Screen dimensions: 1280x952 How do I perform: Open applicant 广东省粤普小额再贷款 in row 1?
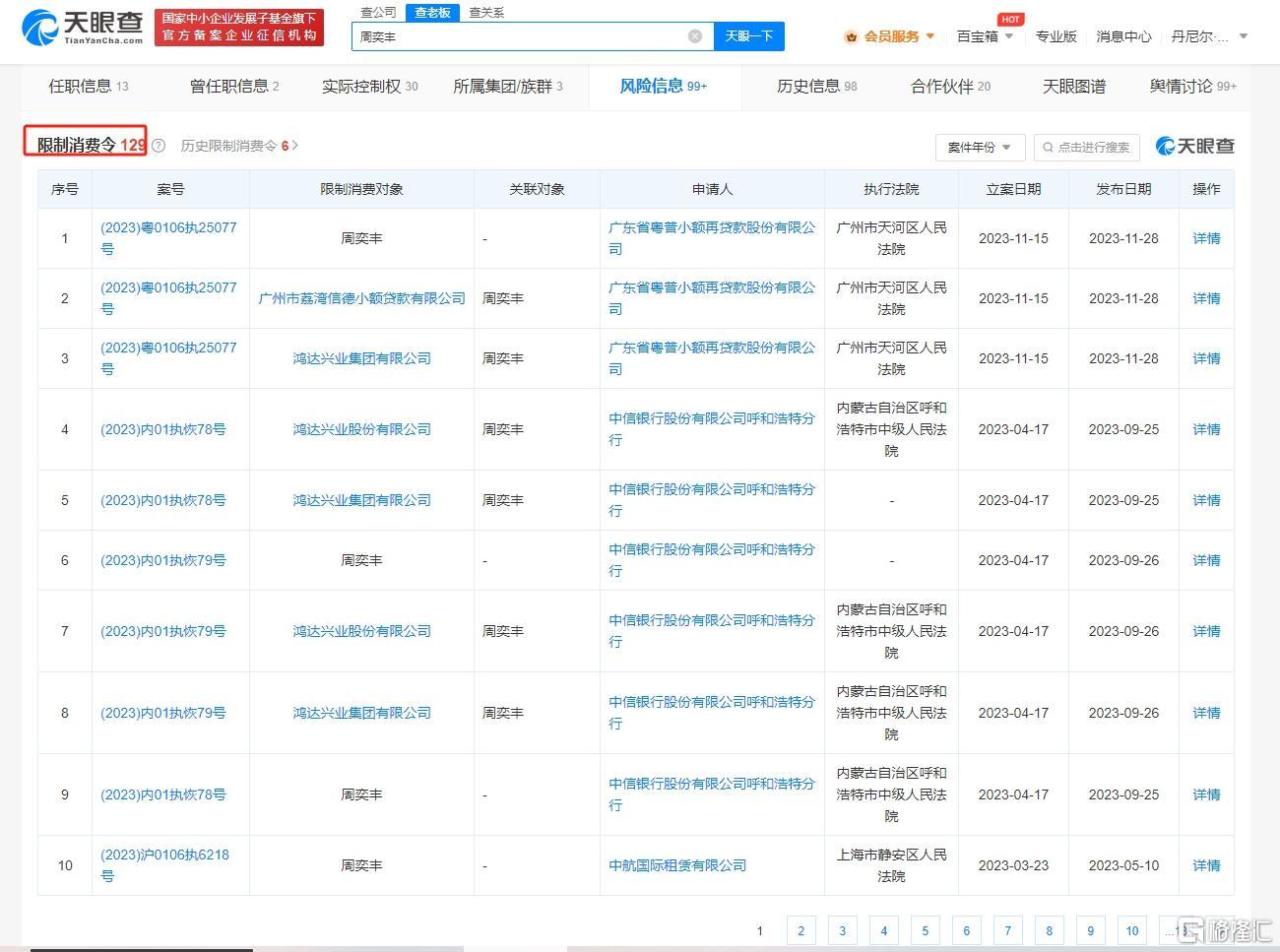click(712, 238)
